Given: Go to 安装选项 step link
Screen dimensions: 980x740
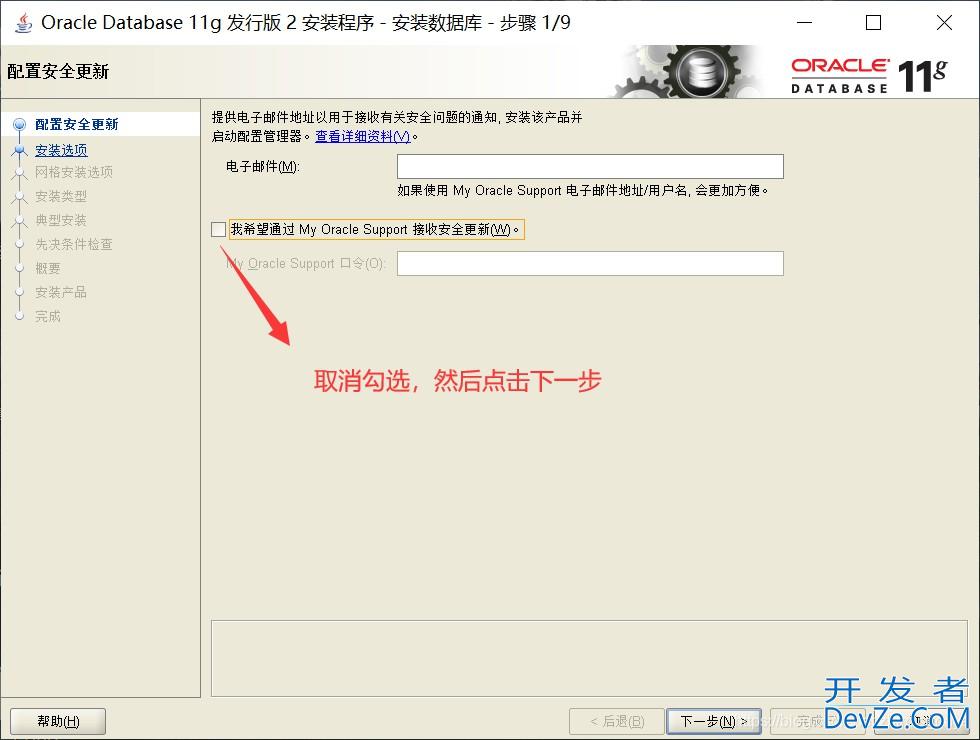Looking at the screenshot, I should tap(61, 150).
